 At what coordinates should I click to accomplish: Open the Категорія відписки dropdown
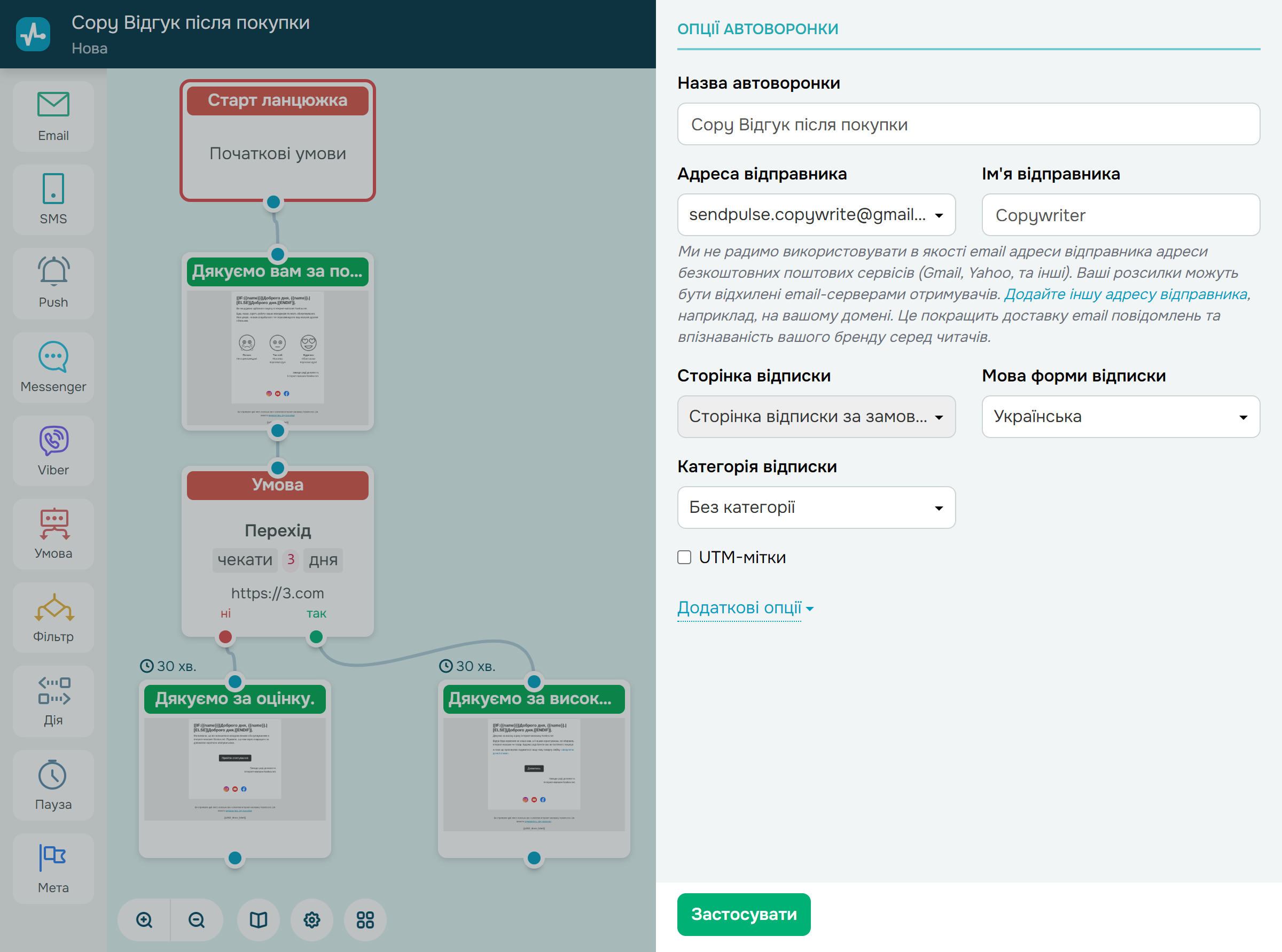[816, 508]
